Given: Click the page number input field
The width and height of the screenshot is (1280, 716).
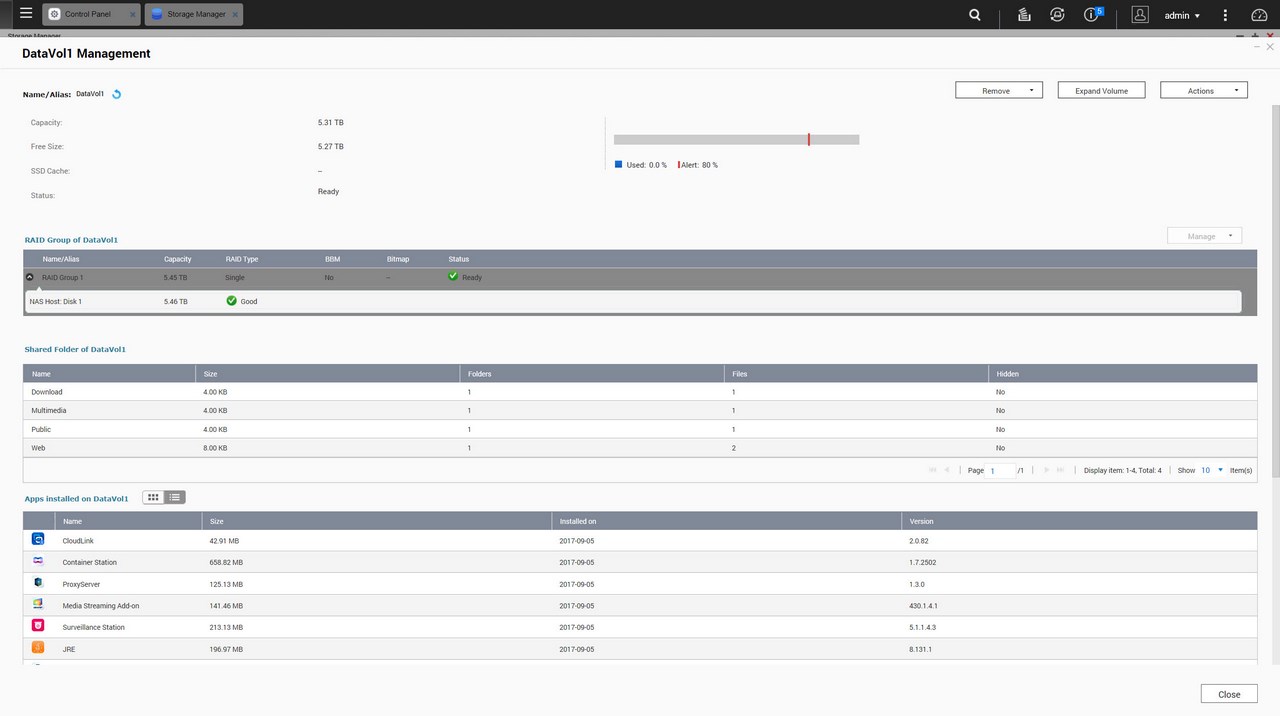Looking at the screenshot, I should 1001,470.
